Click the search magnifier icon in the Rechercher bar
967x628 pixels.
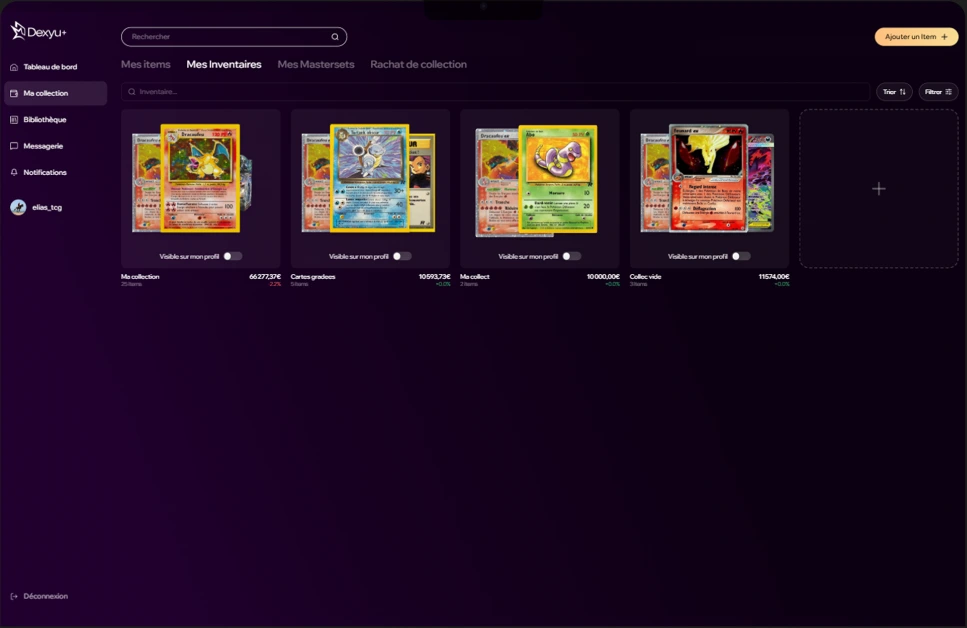tap(335, 37)
